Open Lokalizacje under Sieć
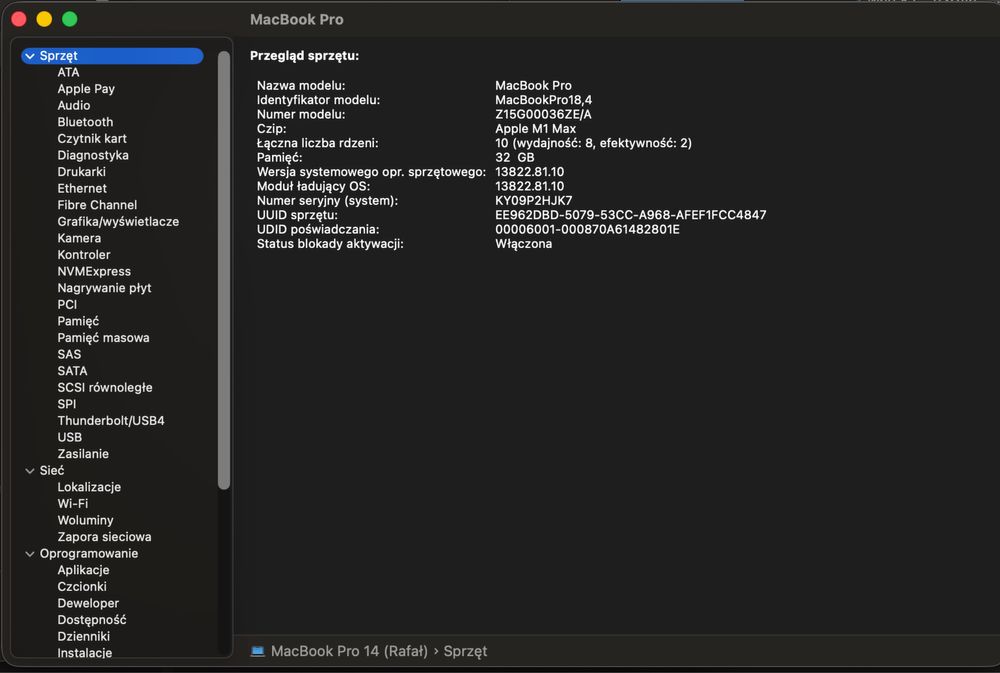Image resolution: width=1000 pixels, height=673 pixels. (x=89, y=487)
